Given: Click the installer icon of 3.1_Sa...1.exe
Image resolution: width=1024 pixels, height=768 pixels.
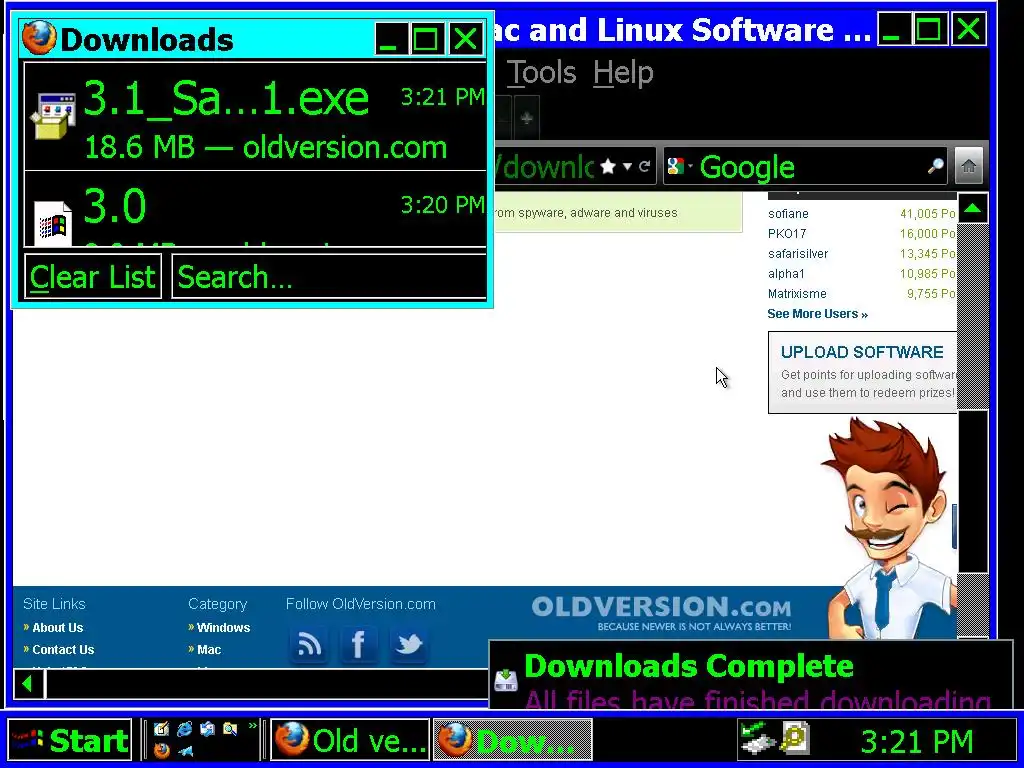Looking at the screenshot, I should [54, 116].
